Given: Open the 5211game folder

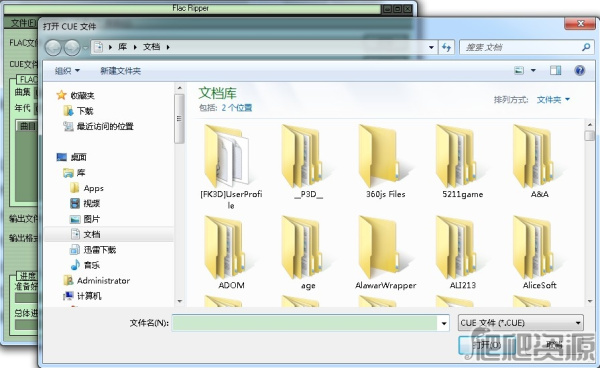Looking at the screenshot, I should (x=462, y=161).
